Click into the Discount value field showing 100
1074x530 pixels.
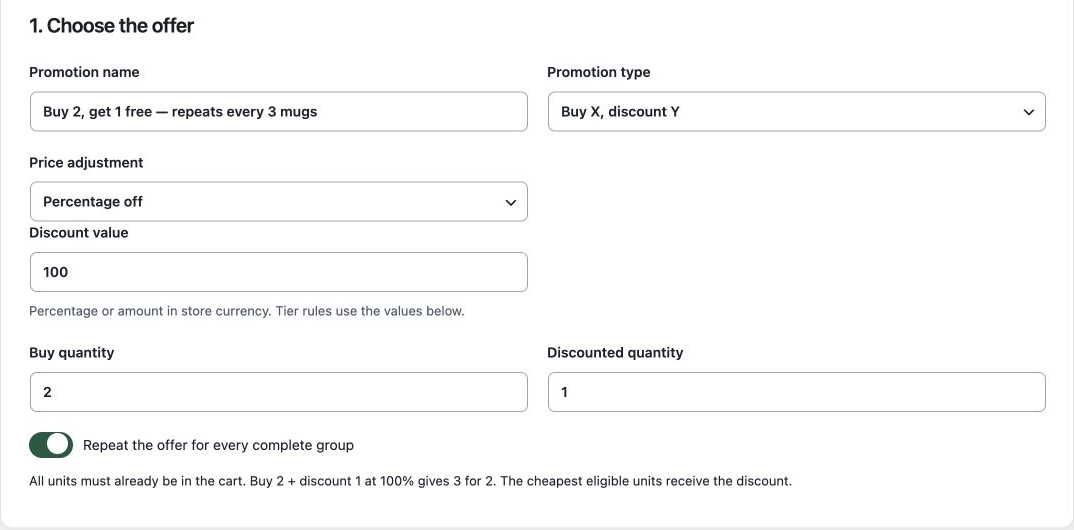click(x=279, y=273)
